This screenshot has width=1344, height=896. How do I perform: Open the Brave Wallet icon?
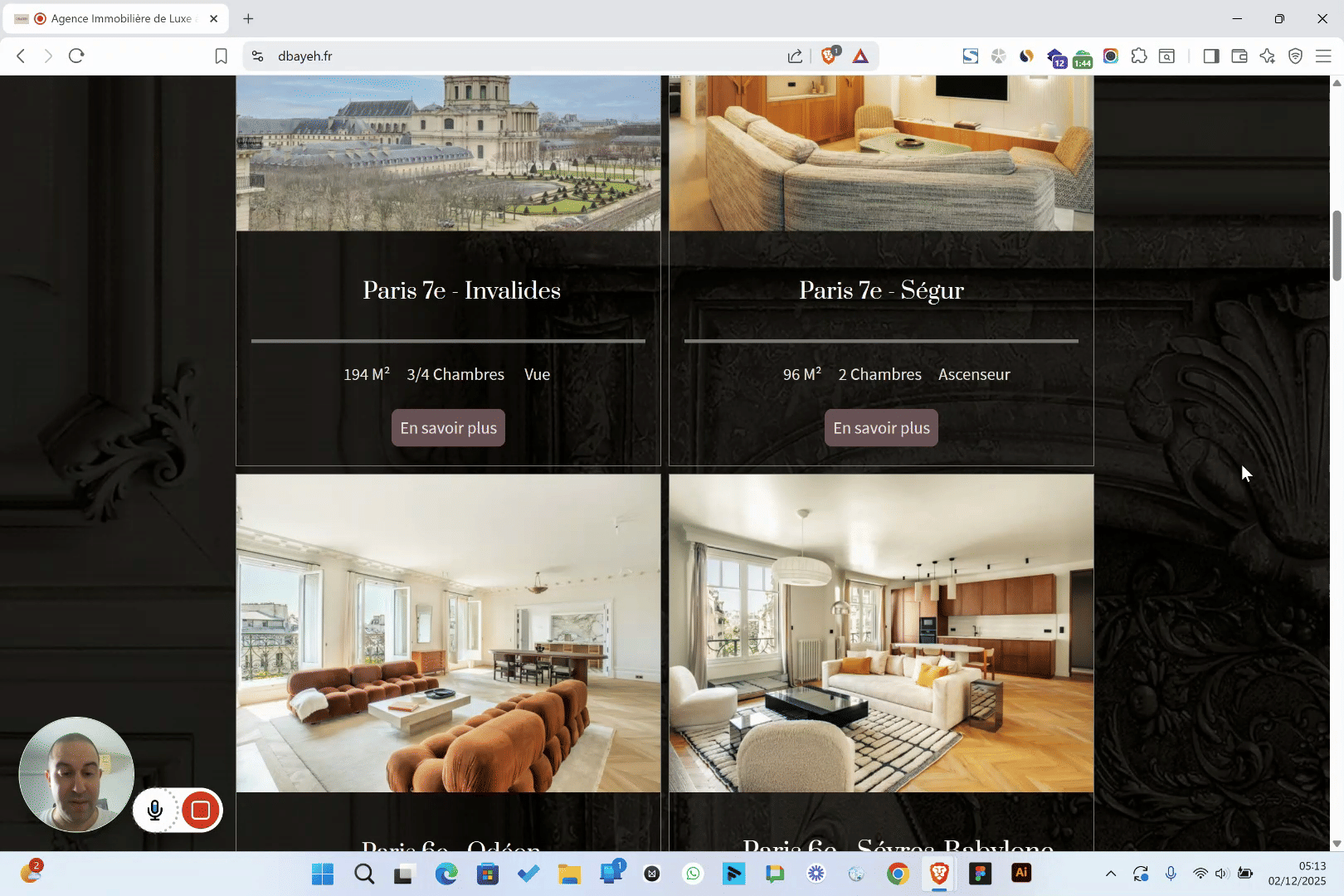click(x=1239, y=56)
